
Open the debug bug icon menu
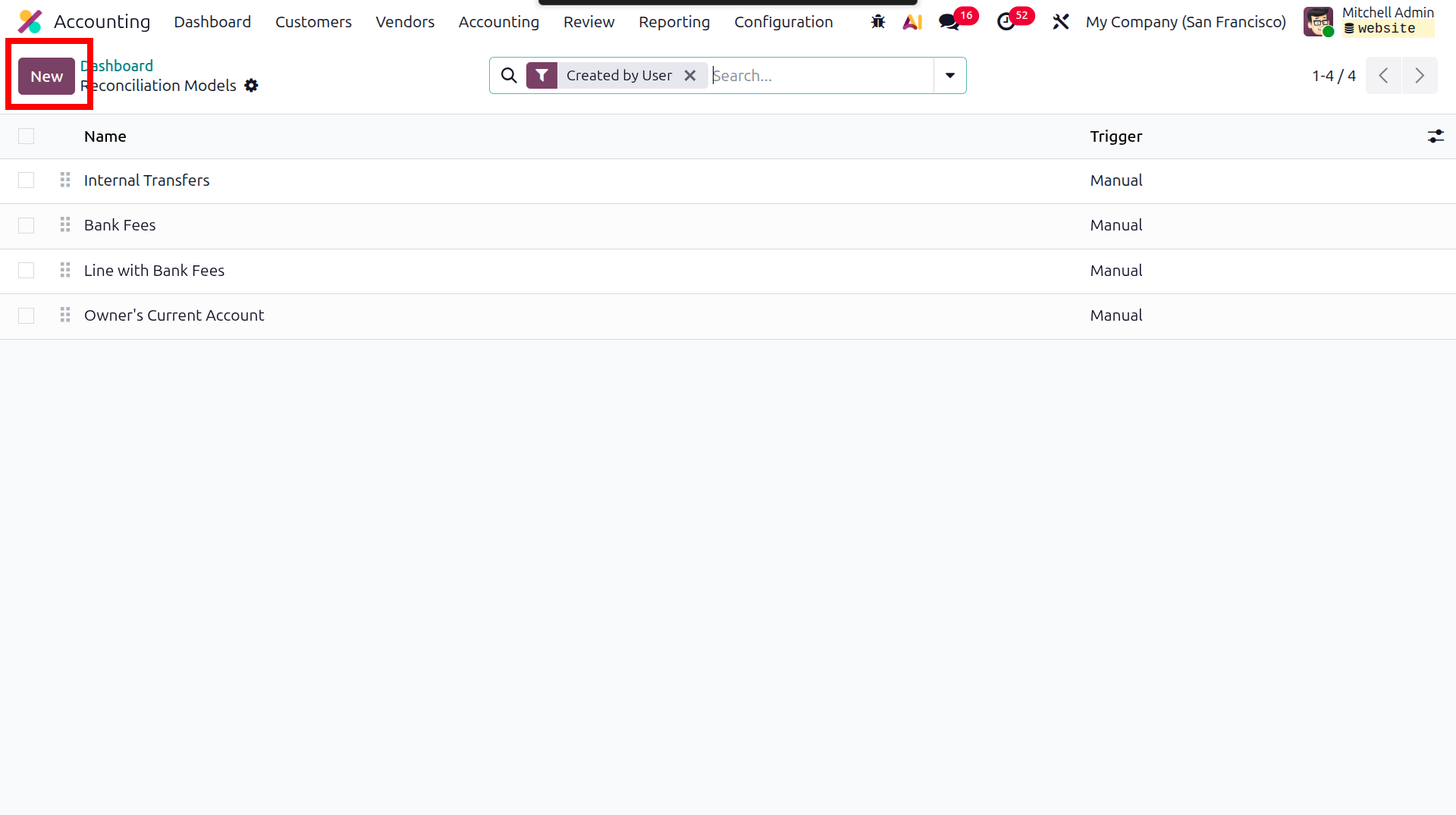click(878, 22)
